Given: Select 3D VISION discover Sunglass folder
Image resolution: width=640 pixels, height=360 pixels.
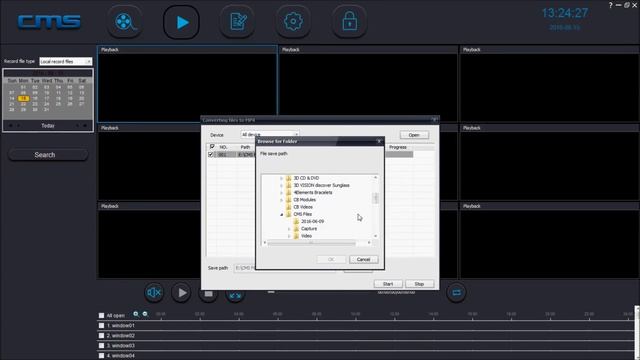Looking at the screenshot, I should pyautogui.click(x=321, y=185).
